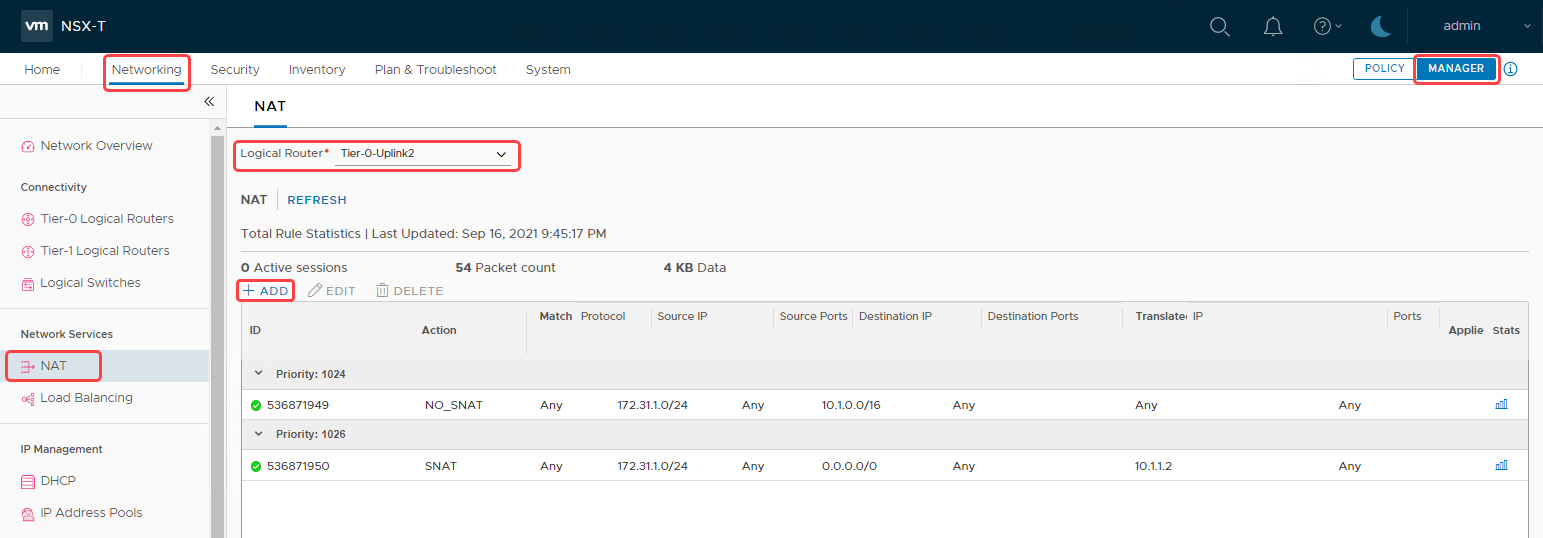Open Tier-0 Logical Routers page
This screenshot has width=1543, height=538.
click(107, 219)
